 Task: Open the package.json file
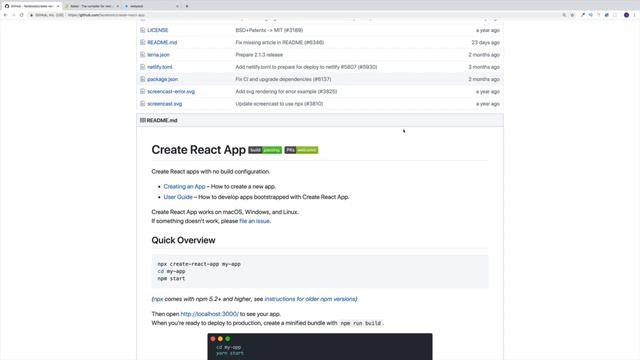coord(162,79)
